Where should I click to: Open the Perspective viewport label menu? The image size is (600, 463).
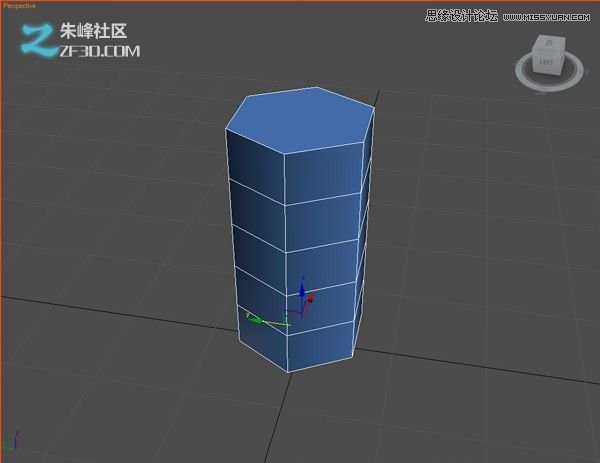pyautogui.click(x=19, y=6)
